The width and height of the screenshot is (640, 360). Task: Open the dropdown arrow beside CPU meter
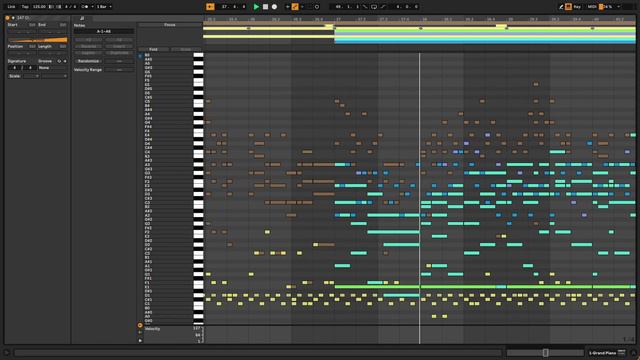coord(619,7)
